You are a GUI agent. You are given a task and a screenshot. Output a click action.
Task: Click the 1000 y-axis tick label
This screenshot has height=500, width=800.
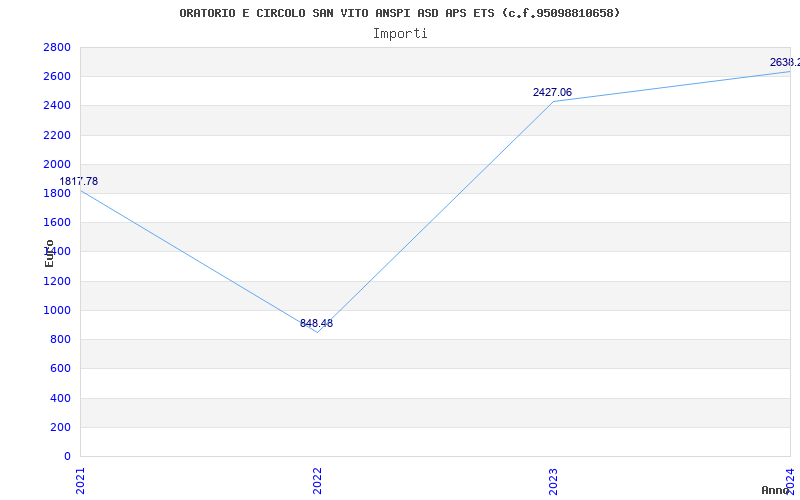coord(57,311)
